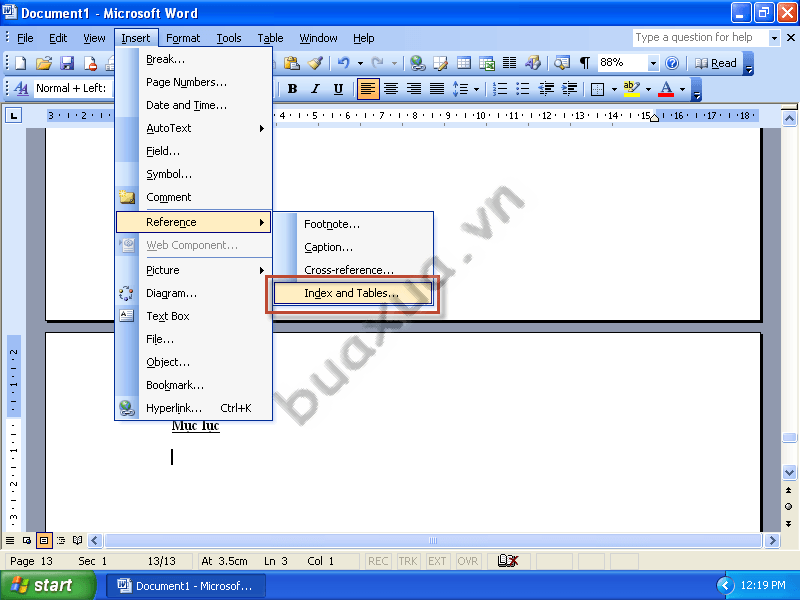Click the Microsoft Word Help question icon
The width and height of the screenshot is (800, 600).
click(672, 63)
